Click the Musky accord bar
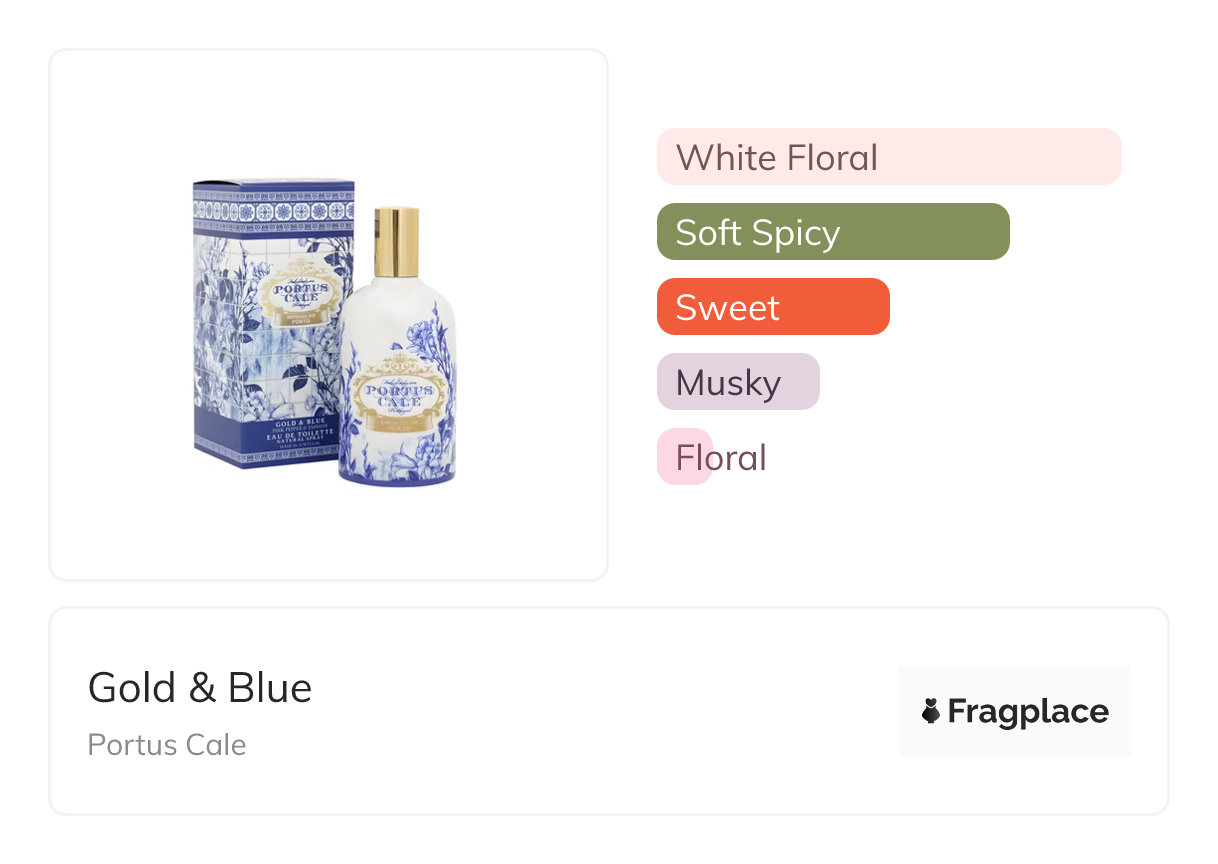Viewport: 1218px width, 864px height. tap(737, 382)
